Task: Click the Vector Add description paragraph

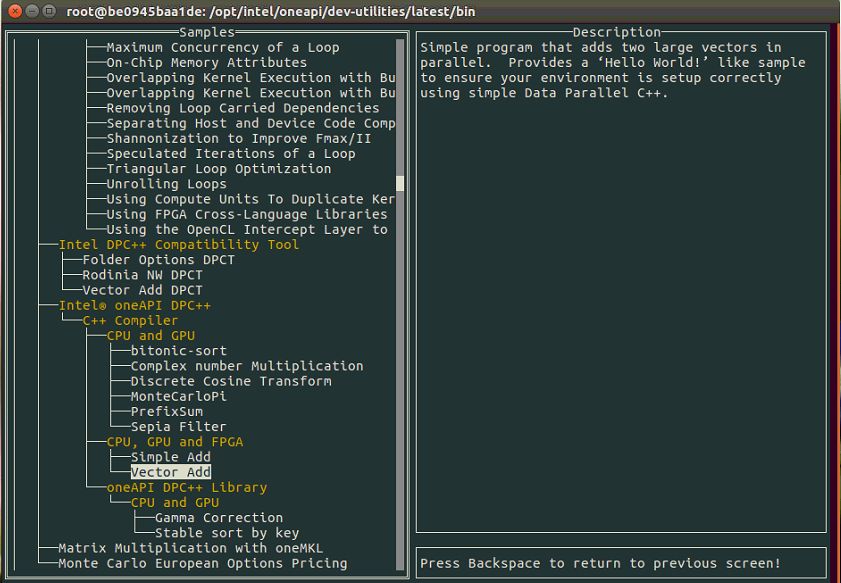Action: pyautogui.click(x=613, y=70)
